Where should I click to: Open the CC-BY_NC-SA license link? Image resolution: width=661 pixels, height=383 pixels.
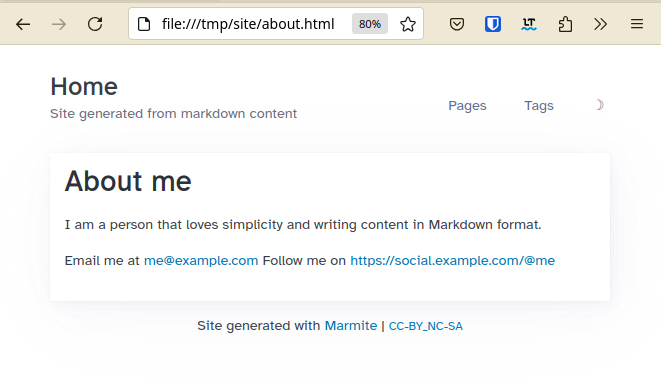click(426, 326)
